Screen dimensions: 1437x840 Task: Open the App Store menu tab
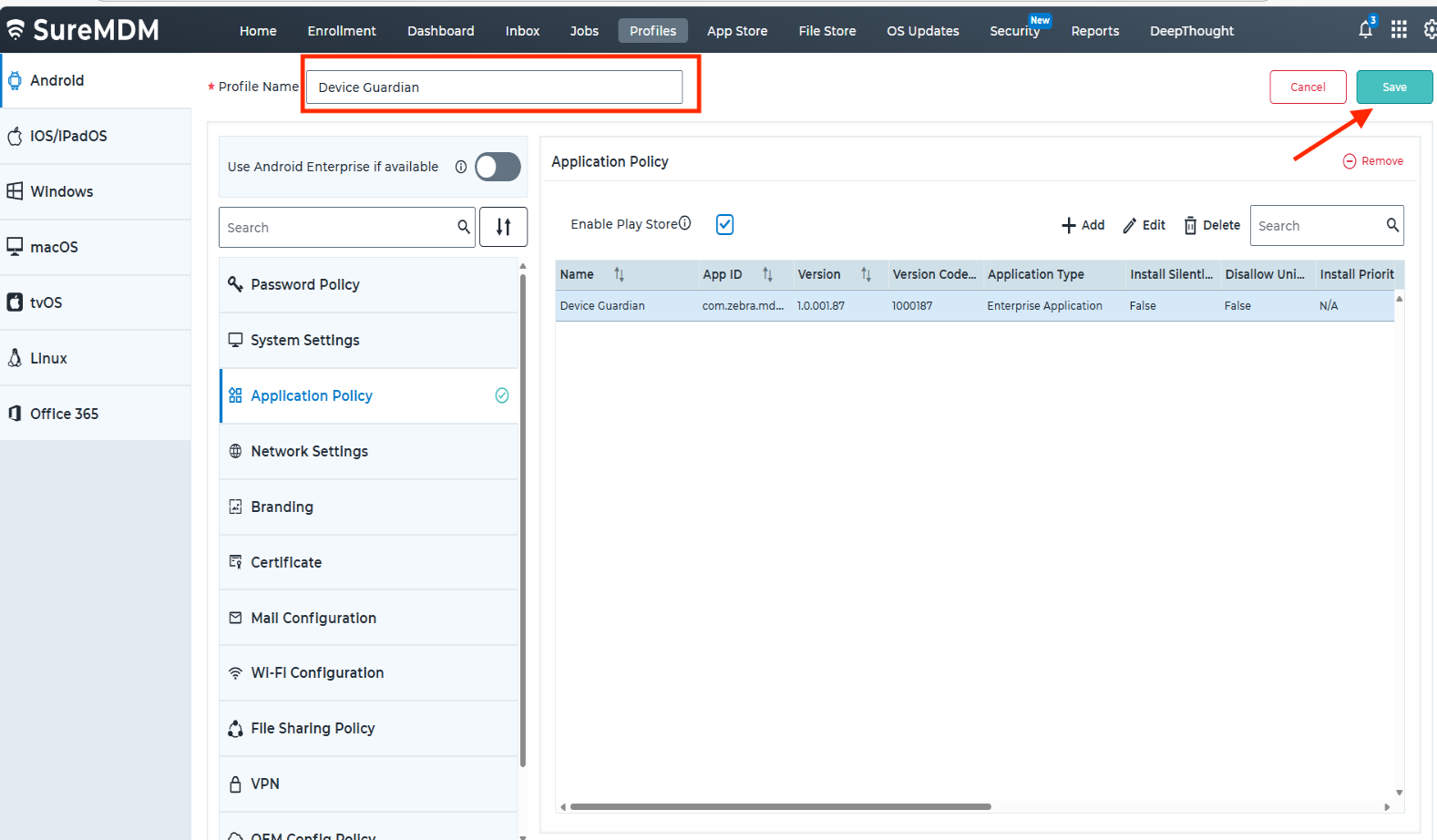[x=736, y=31]
